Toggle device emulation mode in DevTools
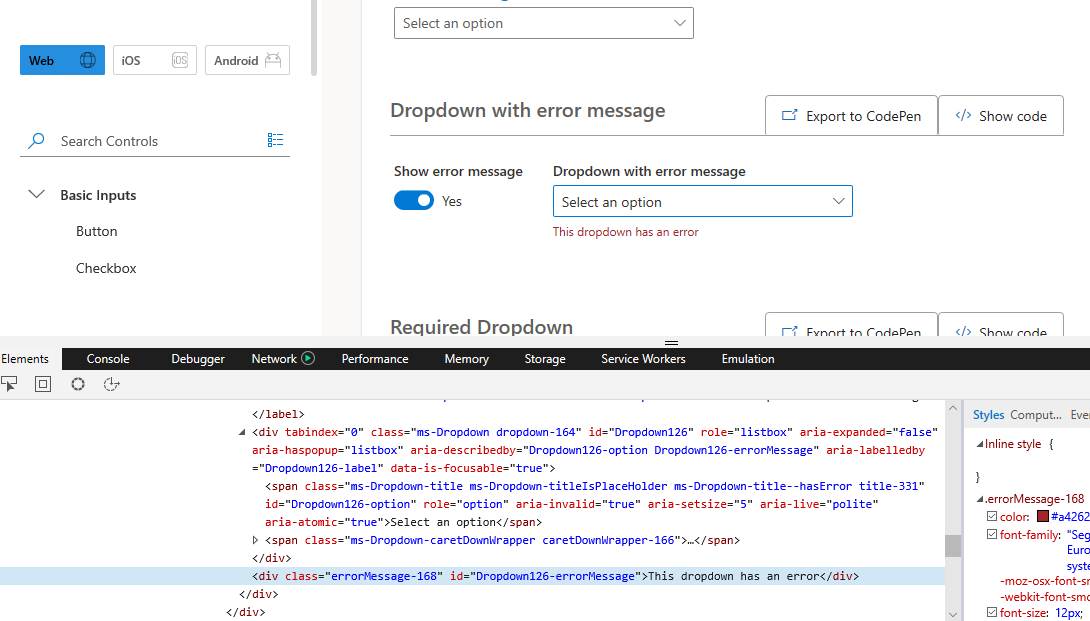The image size is (1090, 621). 42,384
